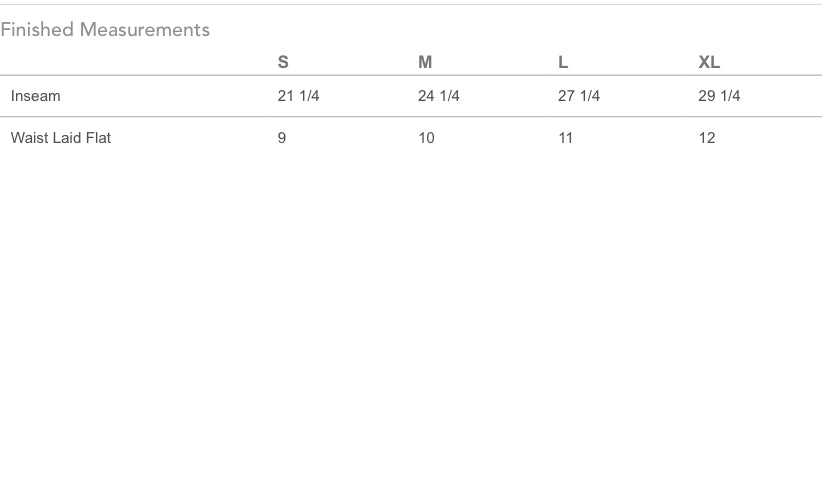Choose the XL size column header
The width and height of the screenshot is (822, 498).
(x=709, y=62)
